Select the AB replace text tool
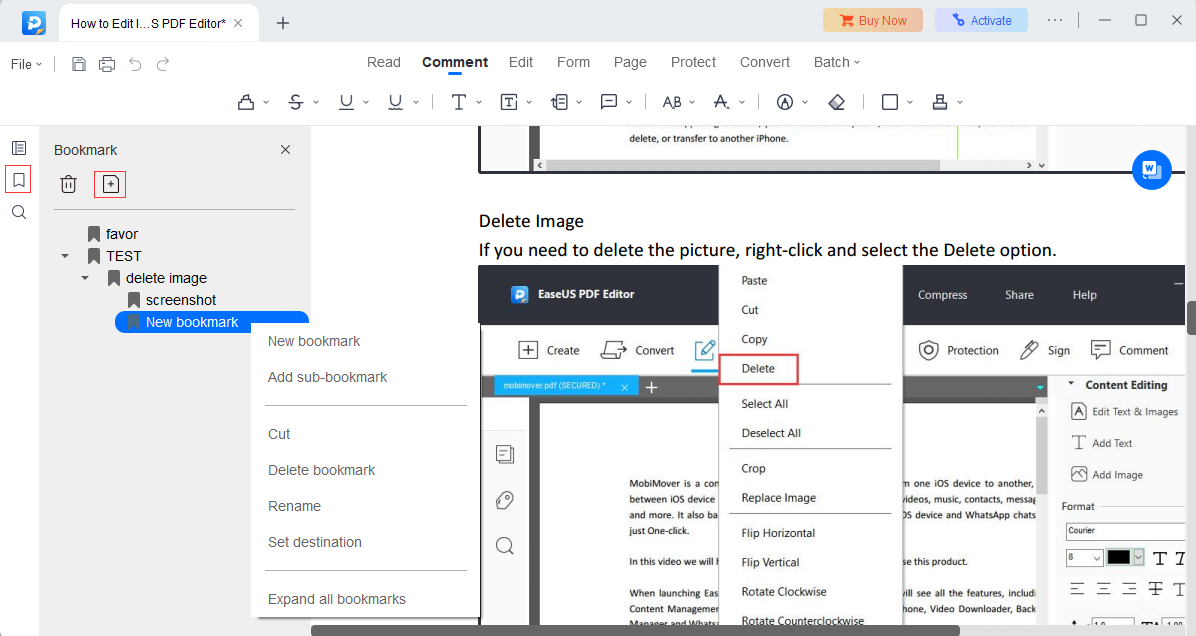The image size is (1196, 636). pos(672,102)
